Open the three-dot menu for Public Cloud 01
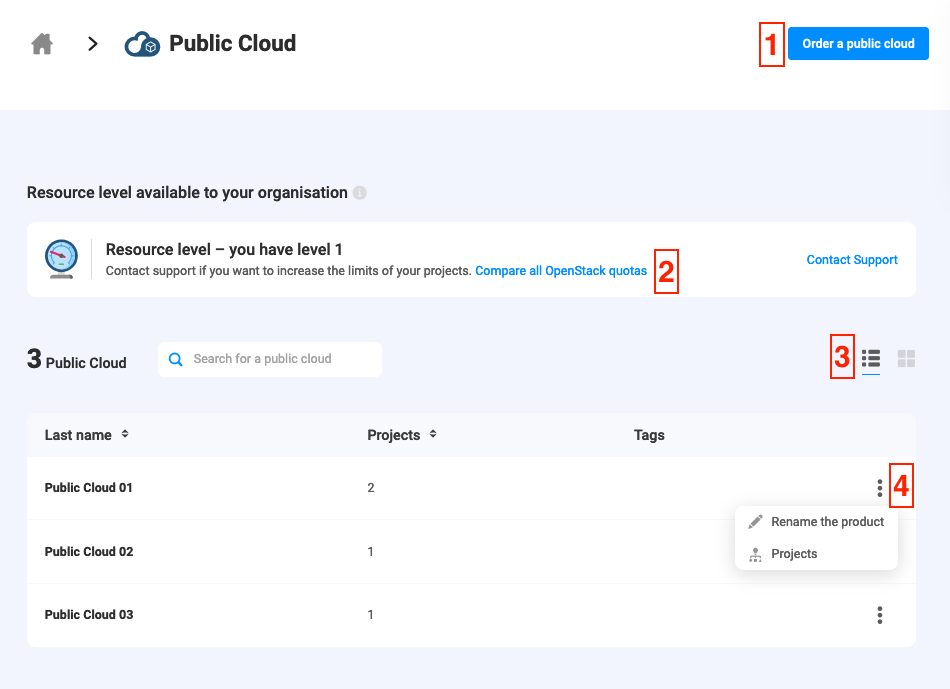The image size is (950, 689). pos(879,488)
